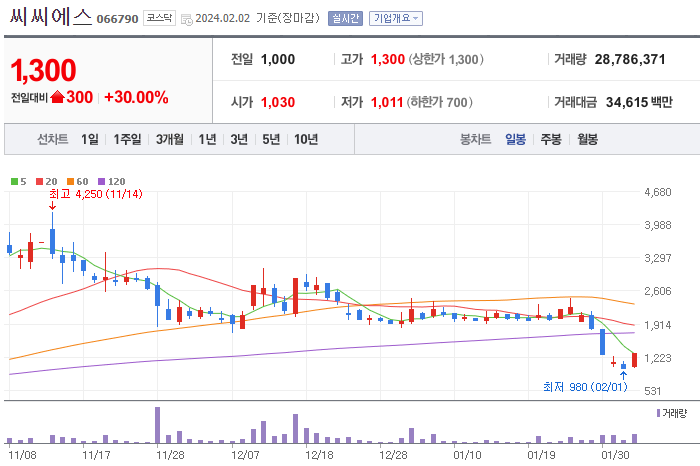The width and height of the screenshot is (700, 466).
Task: Click the stock code 066790
Action: click(117, 19)
